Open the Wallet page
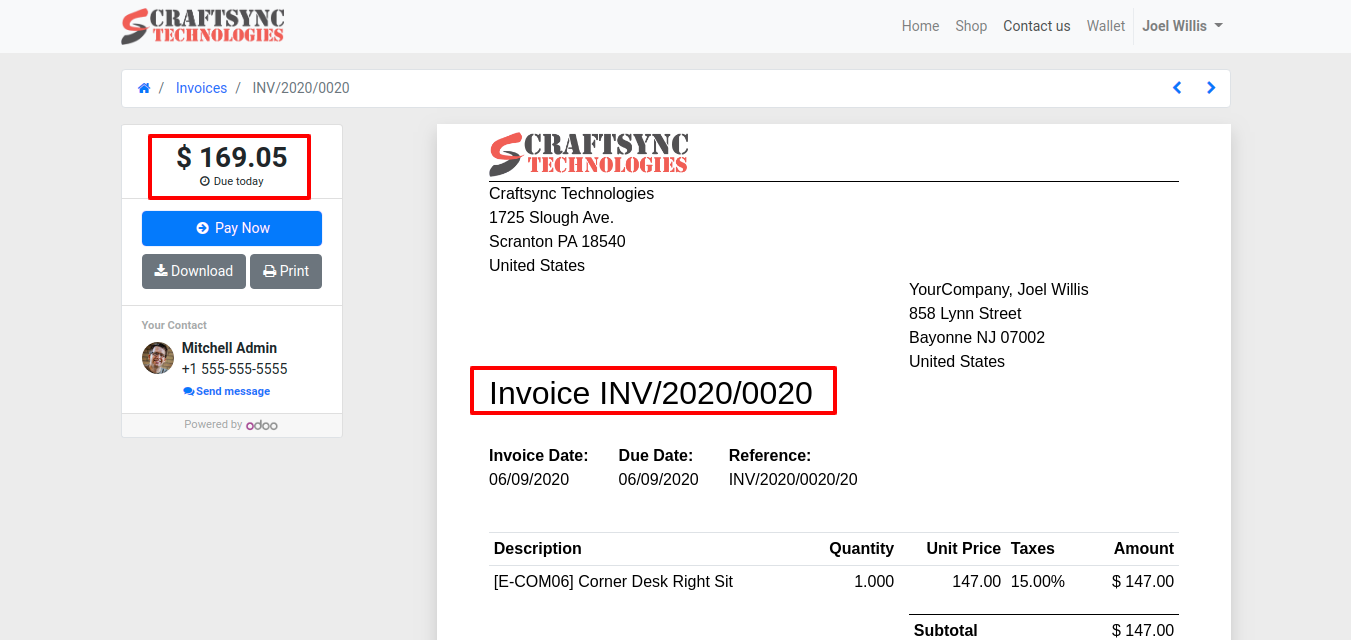1351x640 pixels. point(1105,26)
